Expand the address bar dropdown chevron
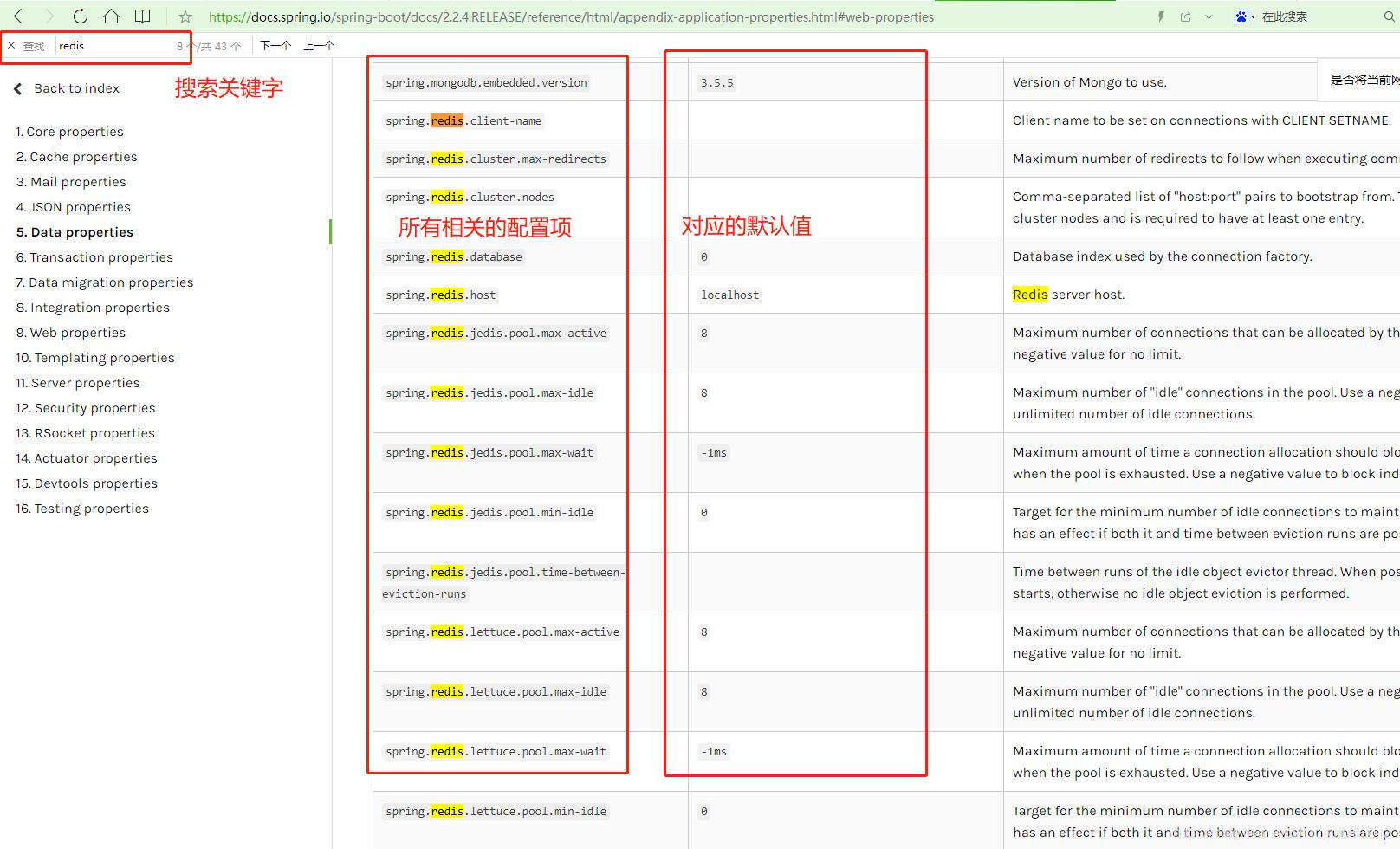 click(1209, 16)
